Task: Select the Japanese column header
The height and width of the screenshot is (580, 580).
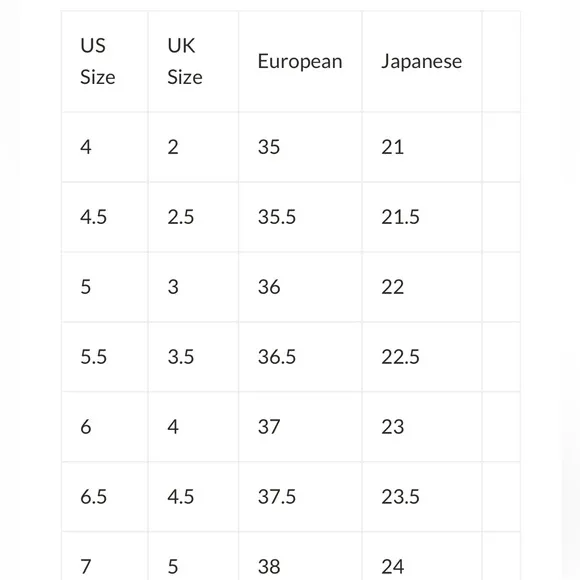Action: [422, 61]
